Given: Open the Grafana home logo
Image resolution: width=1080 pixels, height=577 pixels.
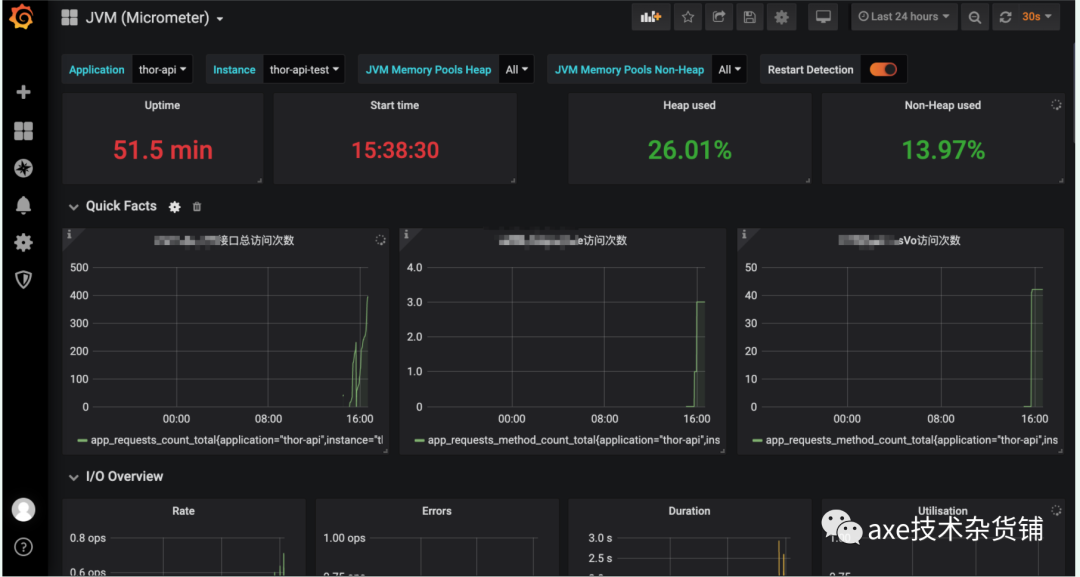Looking at the screenshot, I should pyautogui.click(x=22, y=17).
